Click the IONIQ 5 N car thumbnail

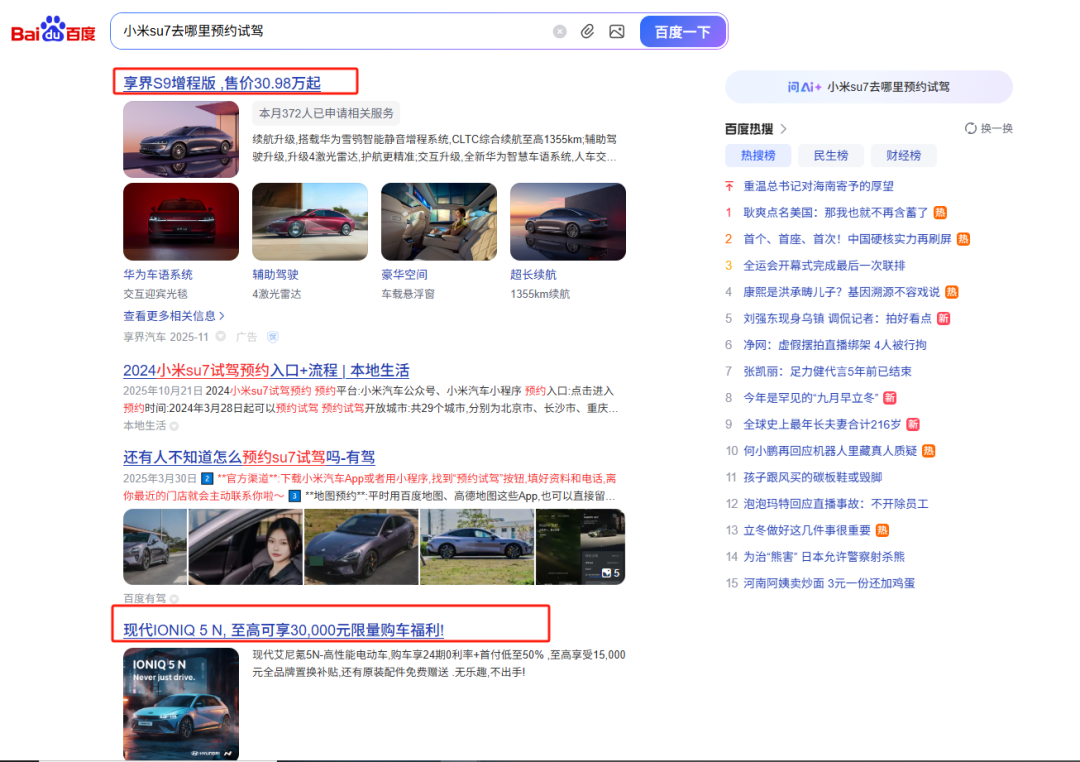click(181, 704)
